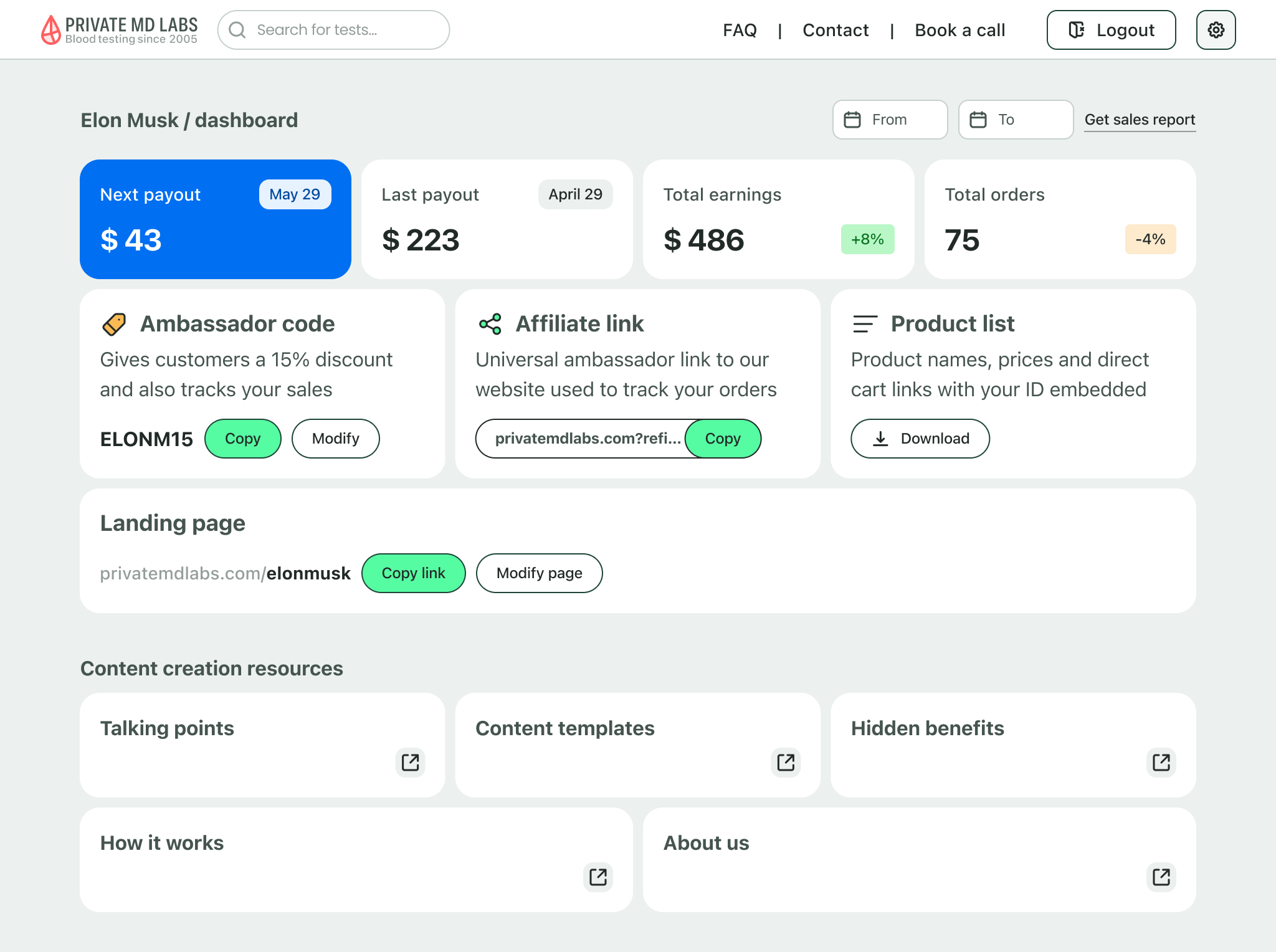Go to the Contact page
The height and width of the screenshot is (952, 1276).
coord(836,30)
